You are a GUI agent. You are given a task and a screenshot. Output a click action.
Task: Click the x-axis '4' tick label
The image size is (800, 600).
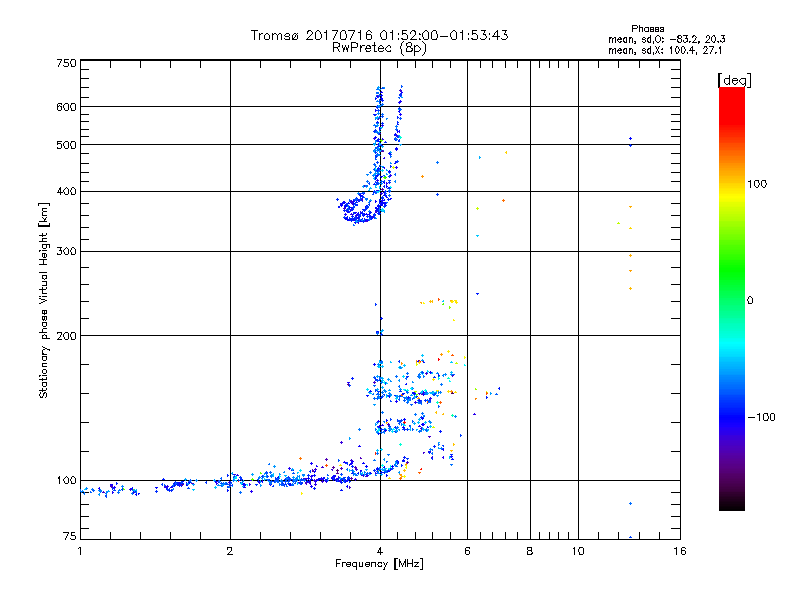380,551
